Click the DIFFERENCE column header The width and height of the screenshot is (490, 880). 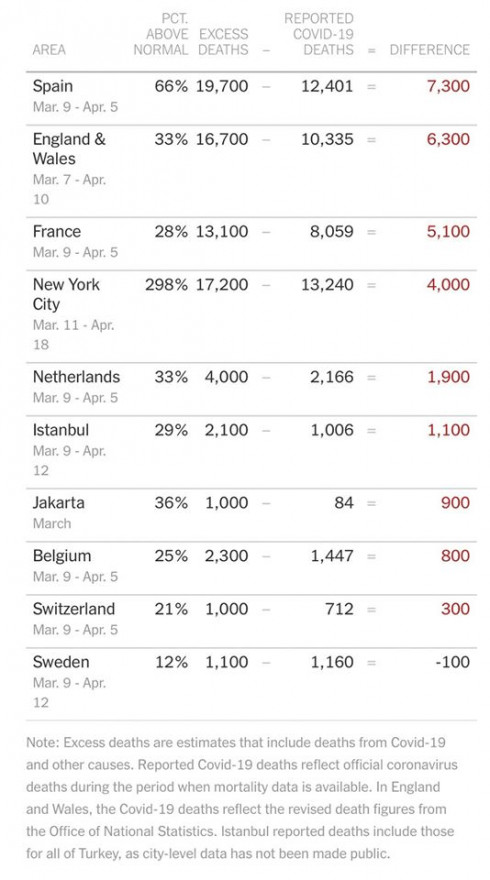(x=429, y=50)
